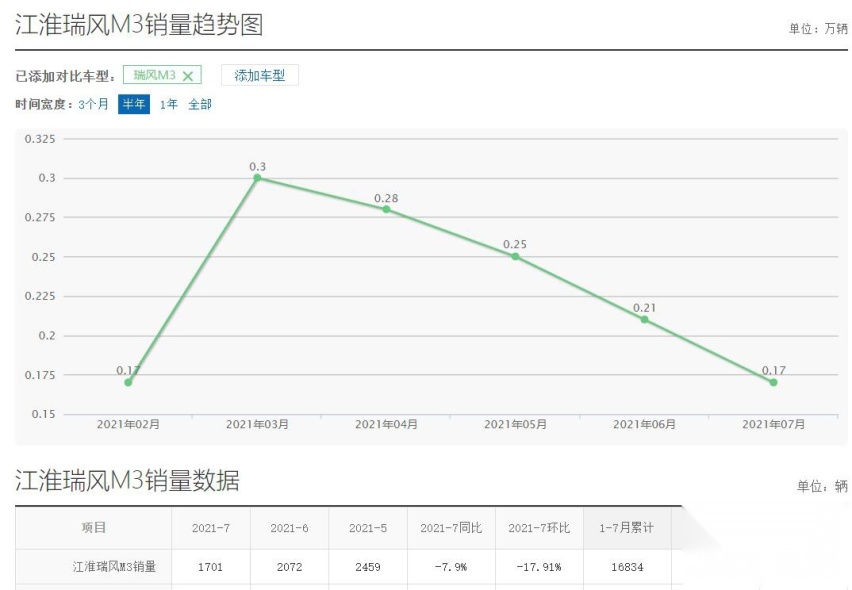Click the 江淮瑞风M3销量数据 heading
852x590 pixels.
point(128,481)
